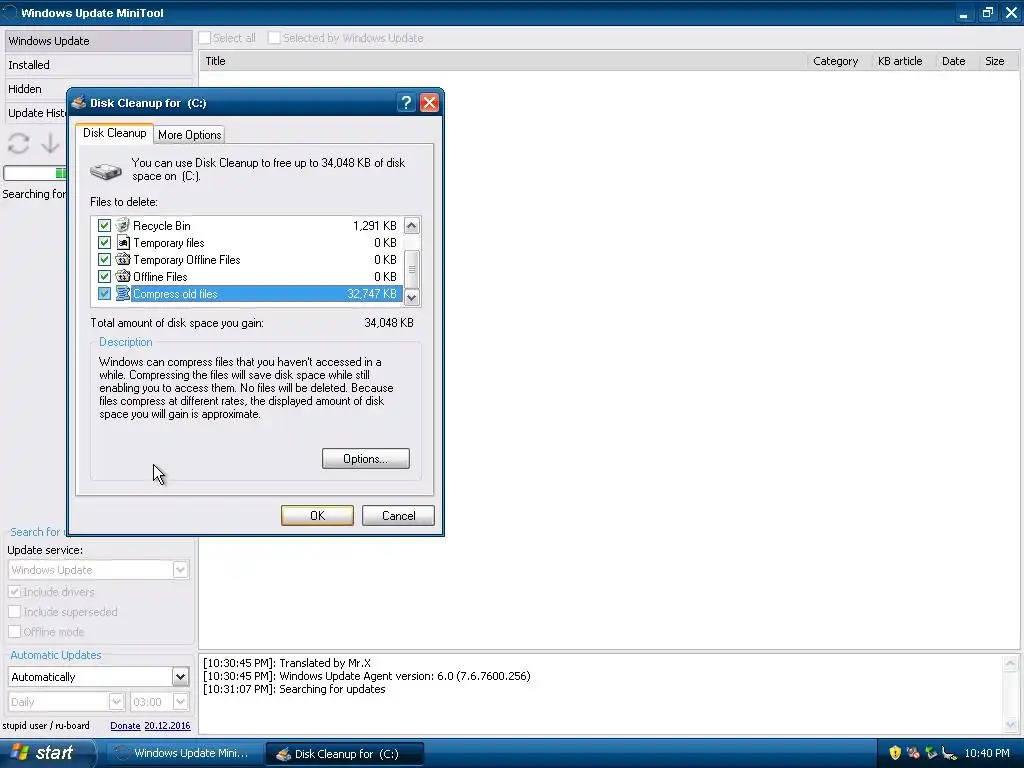Screen dimensions: 1024x768
Task: Restore down the MiniTool window
Action: (x=987, y=12)
